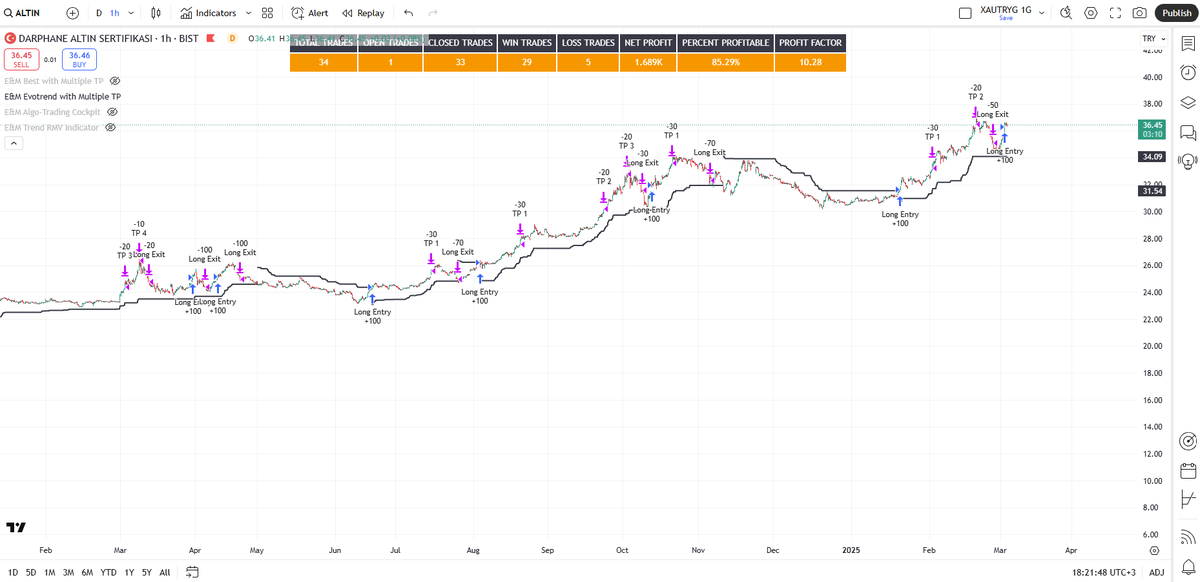The height and width of the screenshot is (582, 1200).
Task: Set range to 1M
Action: pyautogui.click(x=50, y=572)
